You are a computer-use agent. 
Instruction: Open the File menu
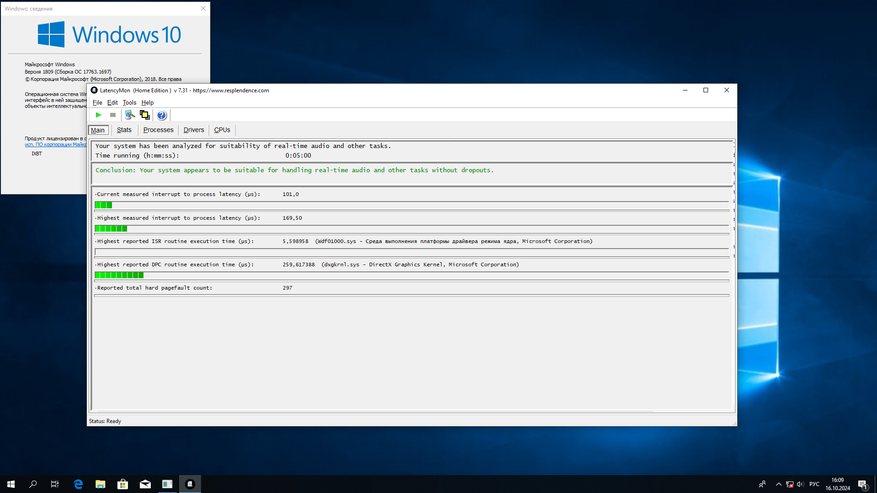97,102
